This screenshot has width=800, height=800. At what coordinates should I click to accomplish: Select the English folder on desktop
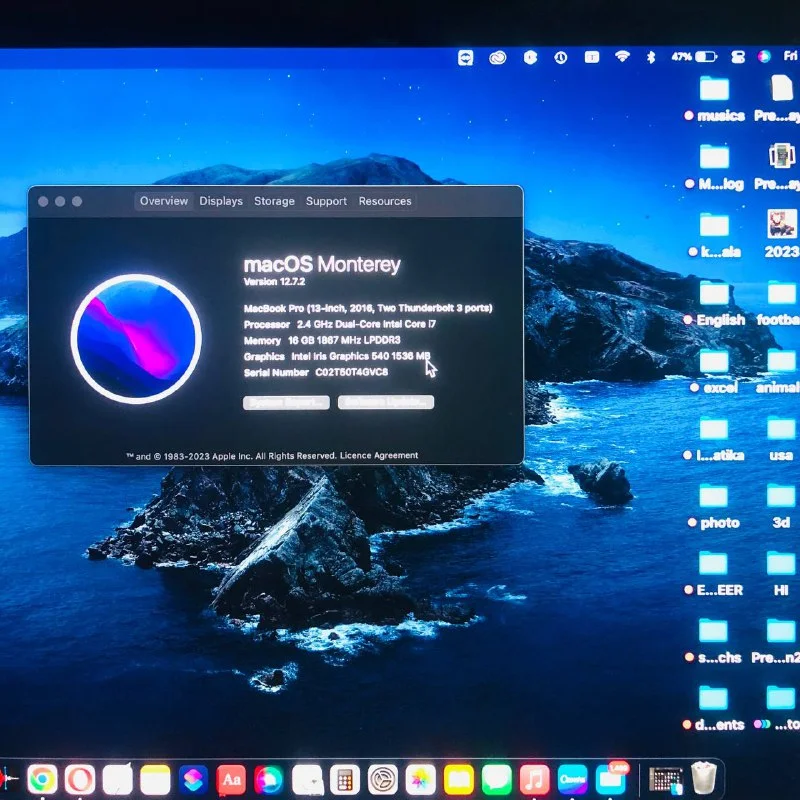pos(714,295)
